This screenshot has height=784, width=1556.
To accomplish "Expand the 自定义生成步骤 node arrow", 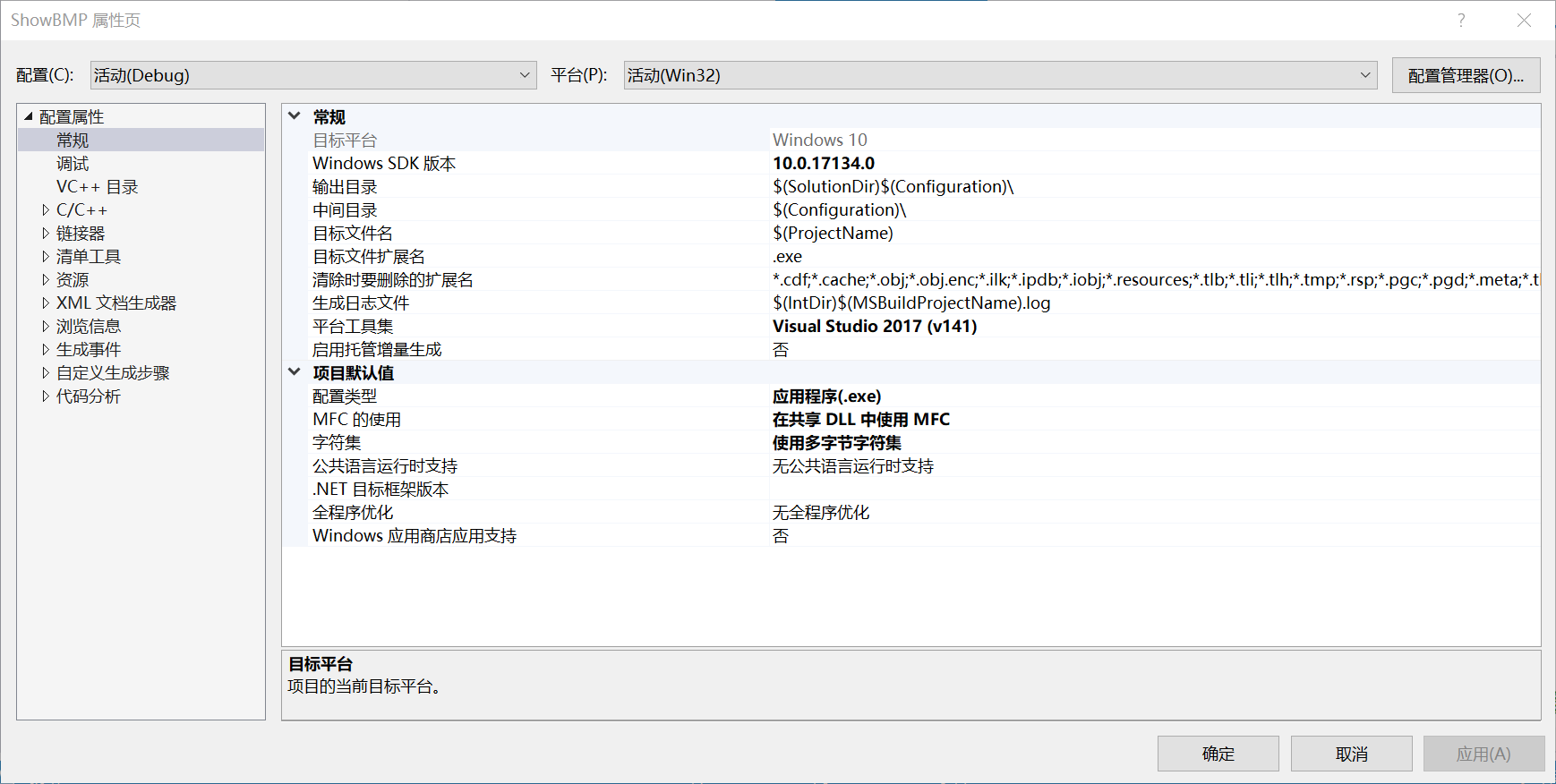I will click(x=46, y=372).
